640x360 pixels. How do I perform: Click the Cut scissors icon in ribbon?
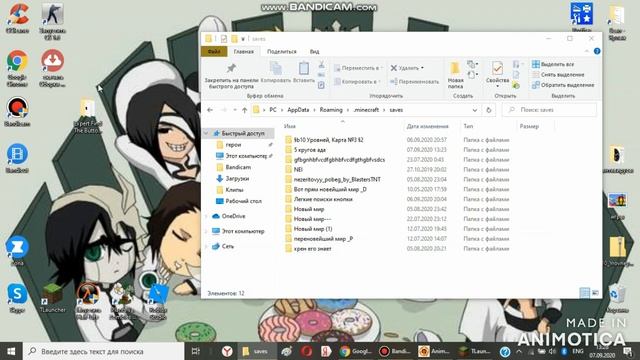[322, 64]
